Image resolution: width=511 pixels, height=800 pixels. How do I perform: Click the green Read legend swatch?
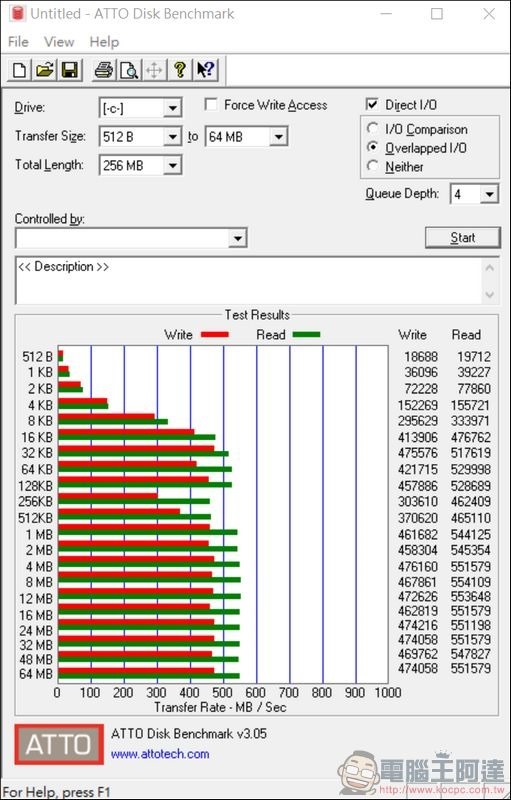pos(306,335)
